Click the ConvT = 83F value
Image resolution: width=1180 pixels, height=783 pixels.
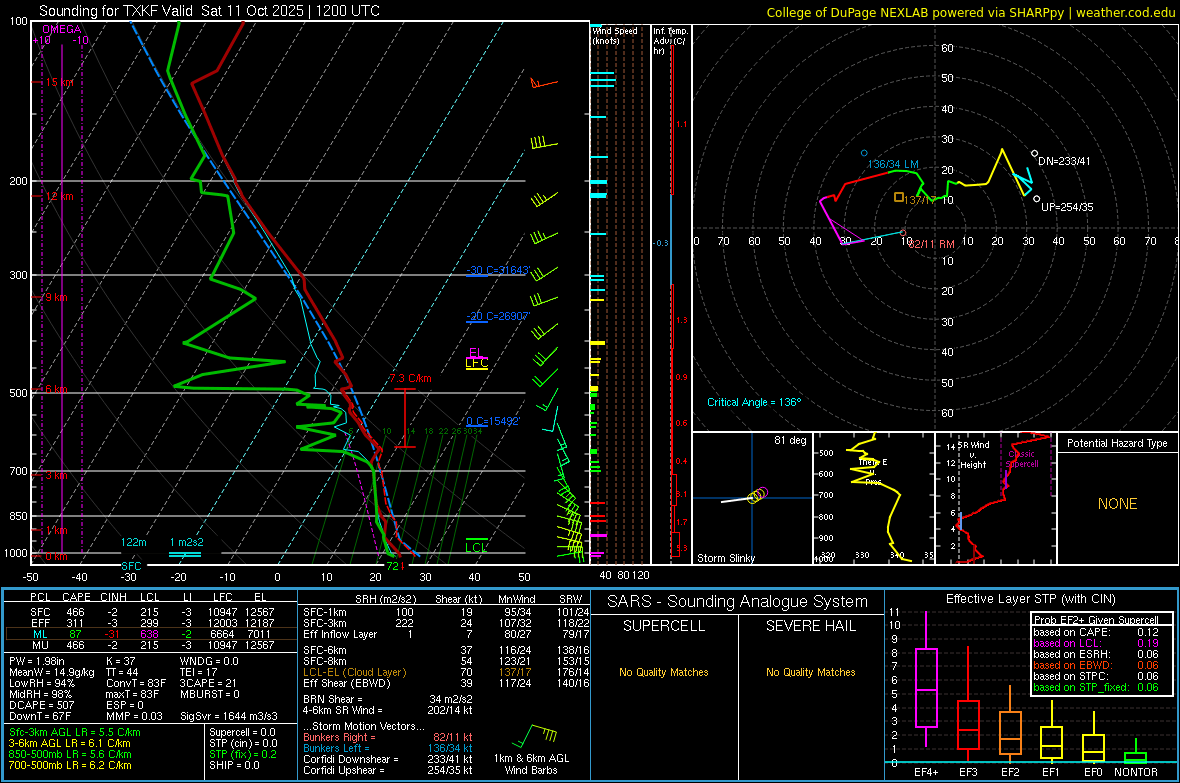136,684
